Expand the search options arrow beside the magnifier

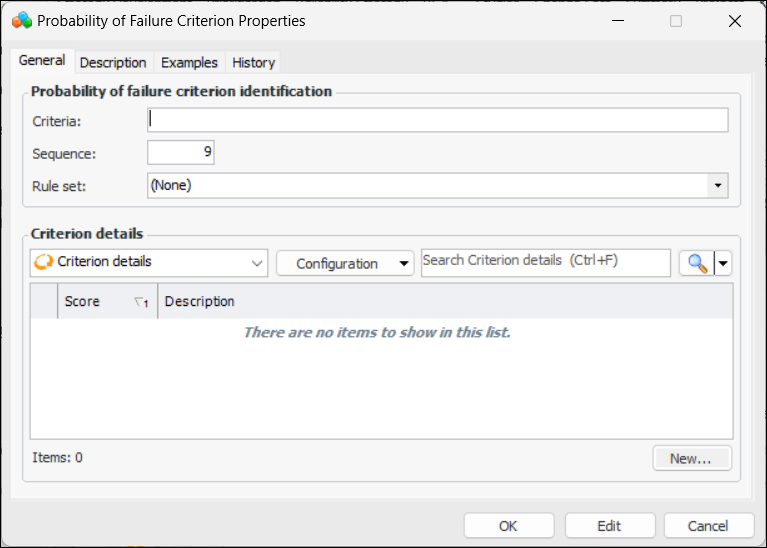[723, 263]
